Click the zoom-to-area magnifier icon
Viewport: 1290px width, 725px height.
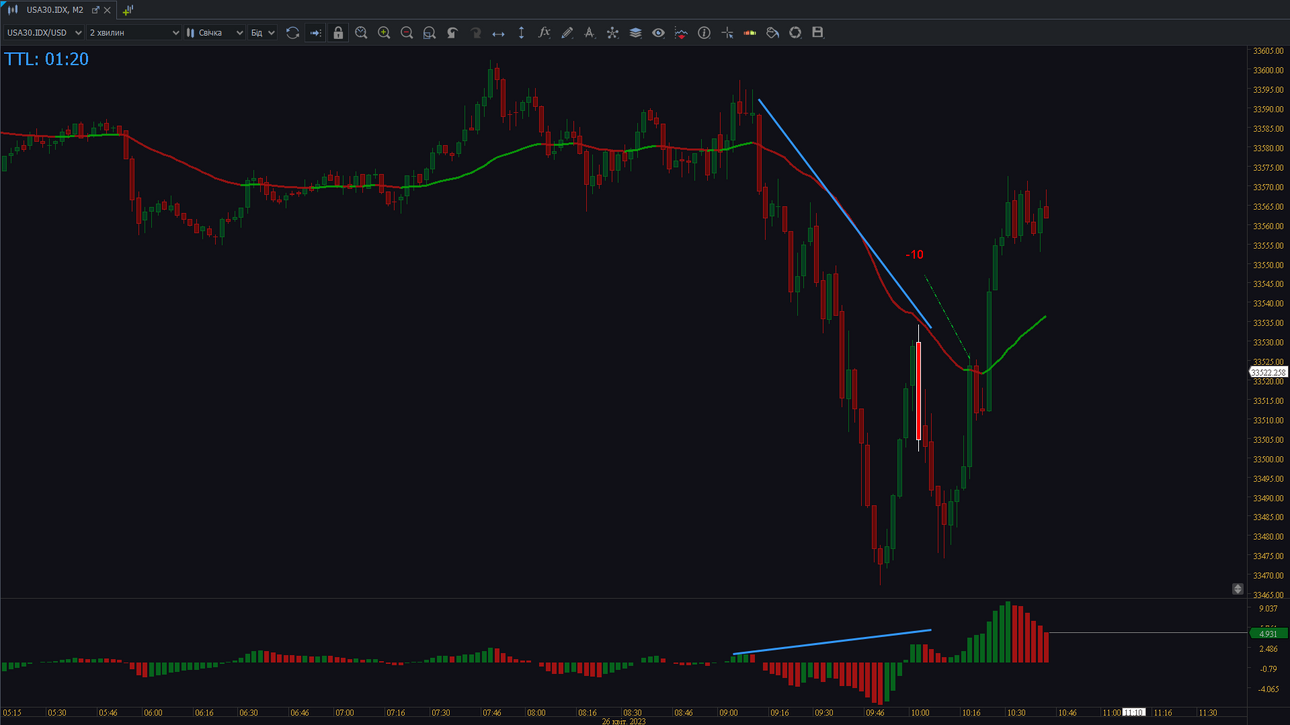click(x=429, y=33)
